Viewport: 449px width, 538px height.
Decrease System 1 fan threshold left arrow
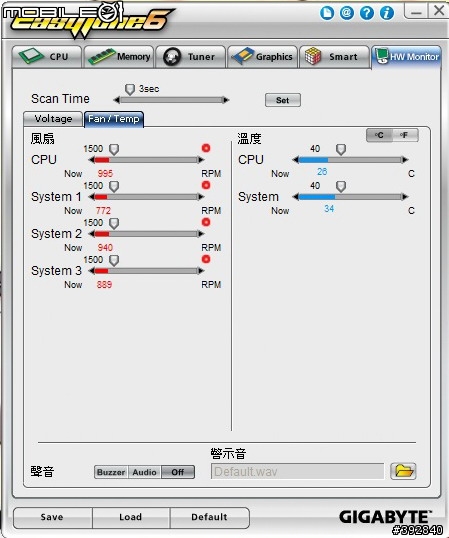(92, 197)
